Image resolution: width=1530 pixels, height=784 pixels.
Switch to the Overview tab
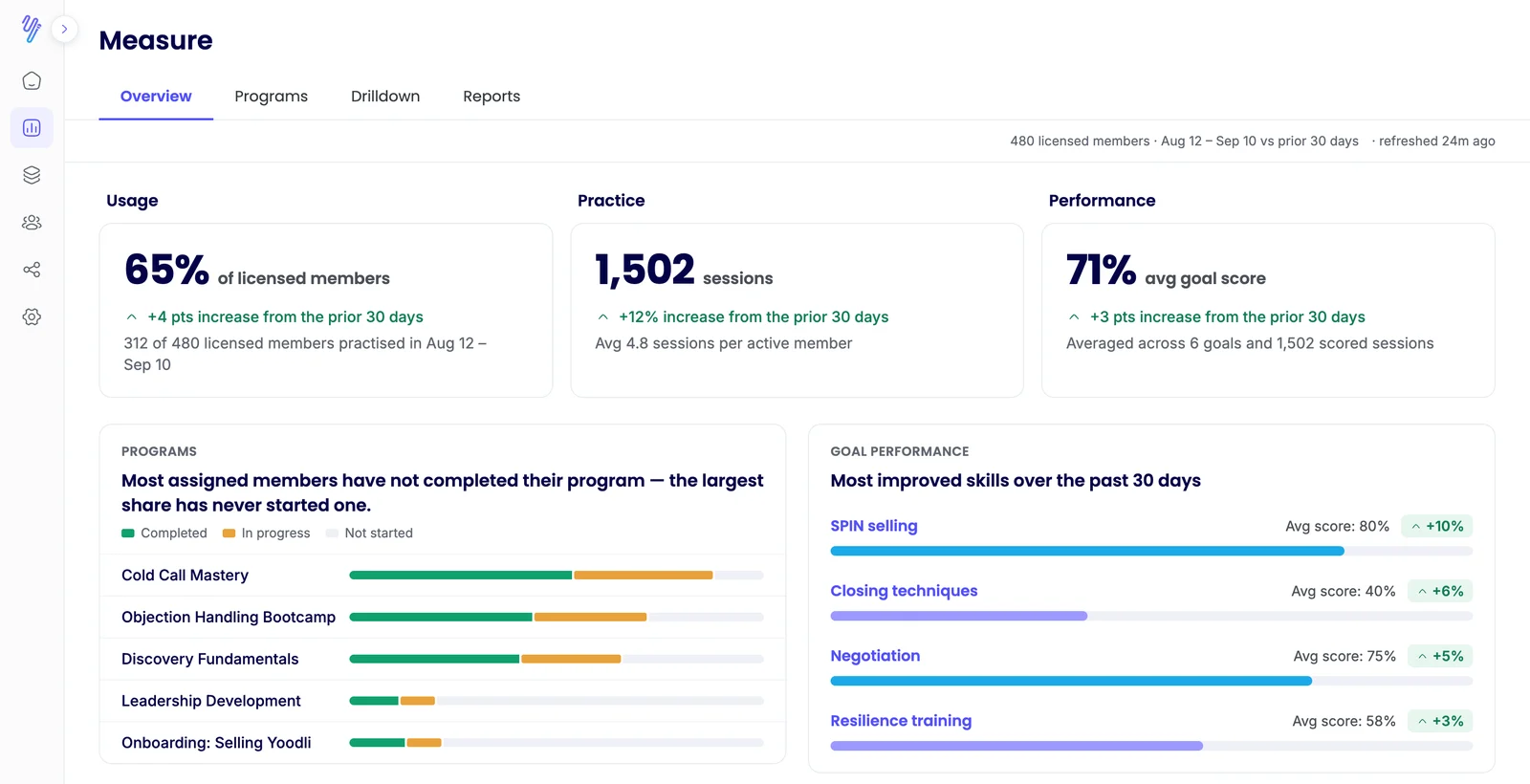point(156,96)
